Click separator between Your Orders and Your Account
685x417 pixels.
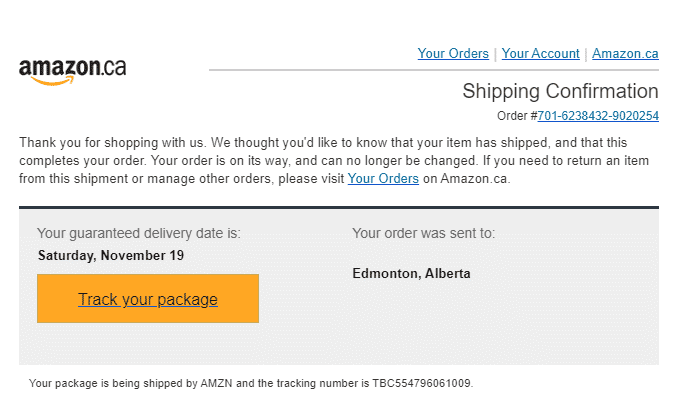coord(495,54)
